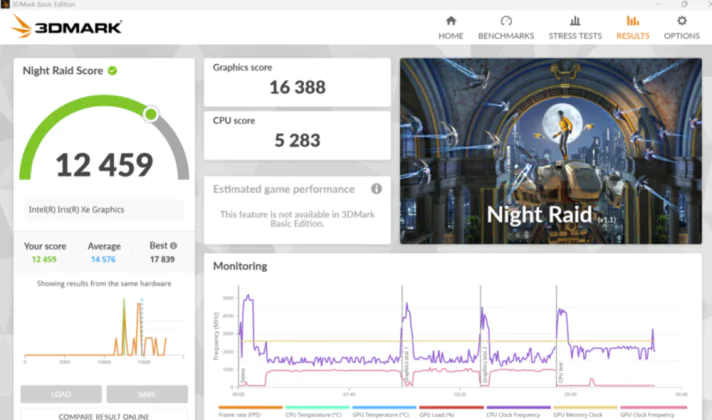Click the Monitoring heading
This screenshot has width=712, height=420.
click(240, 266)
